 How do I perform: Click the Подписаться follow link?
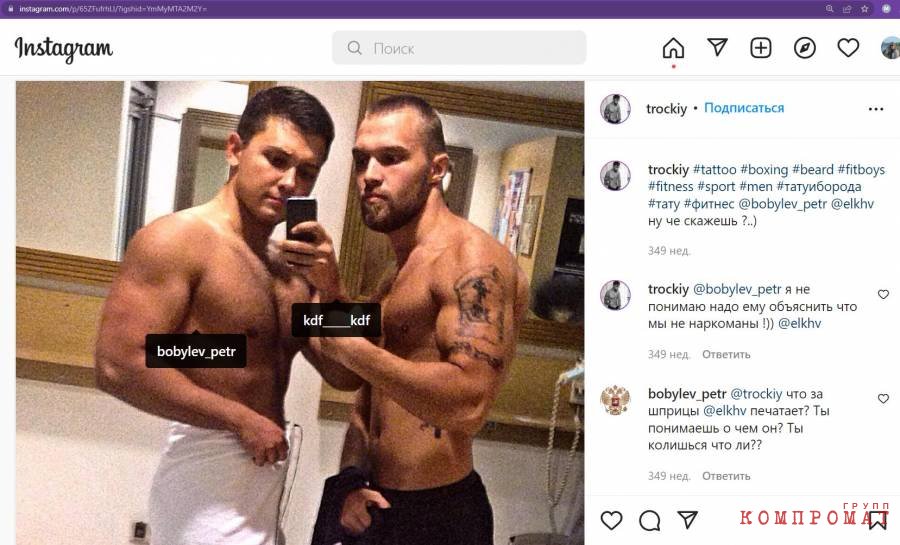(744, 108)
